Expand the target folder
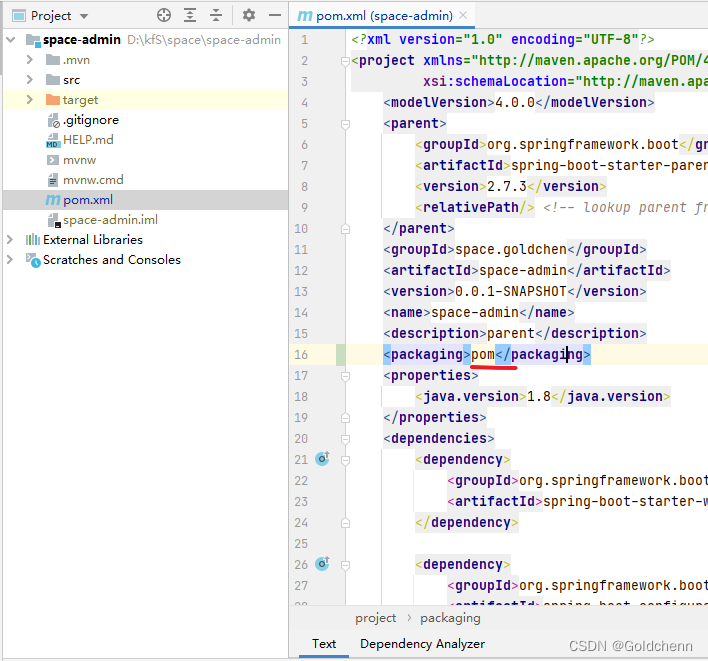Screen dimensions: 708x661 [30, 100]
